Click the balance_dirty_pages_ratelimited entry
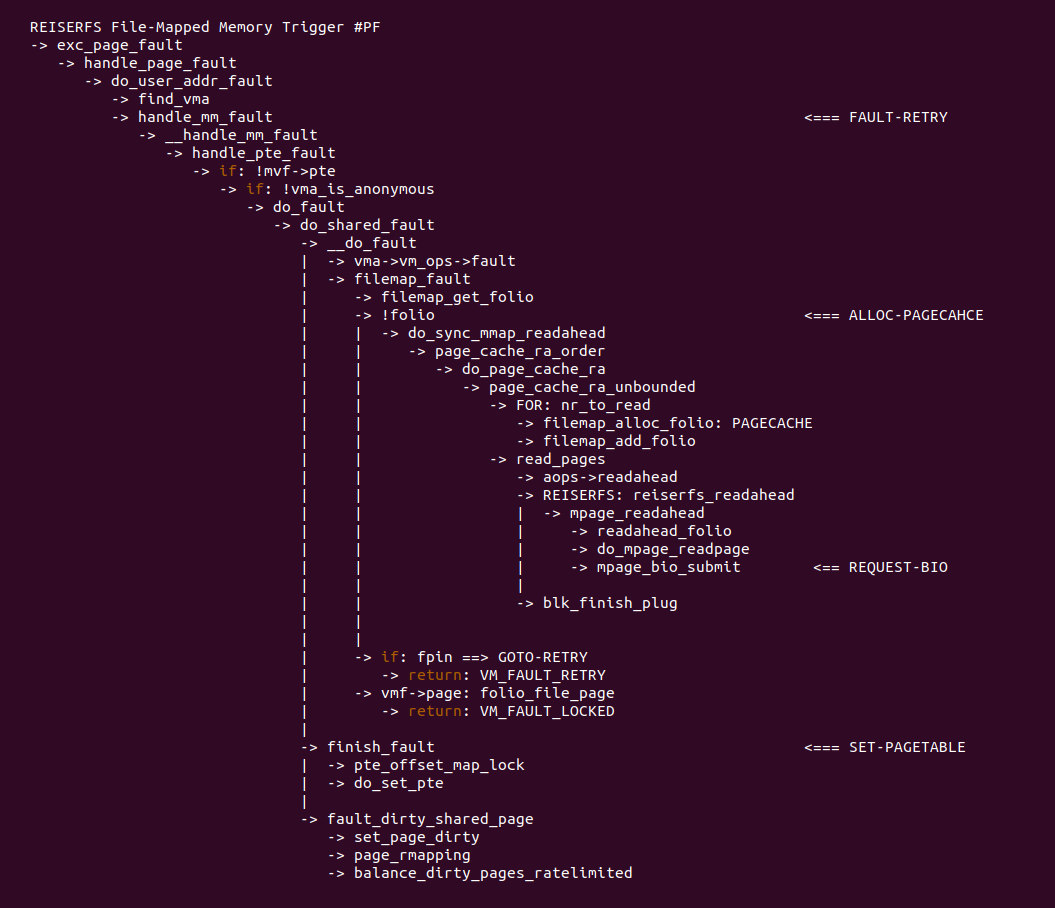 492,873
